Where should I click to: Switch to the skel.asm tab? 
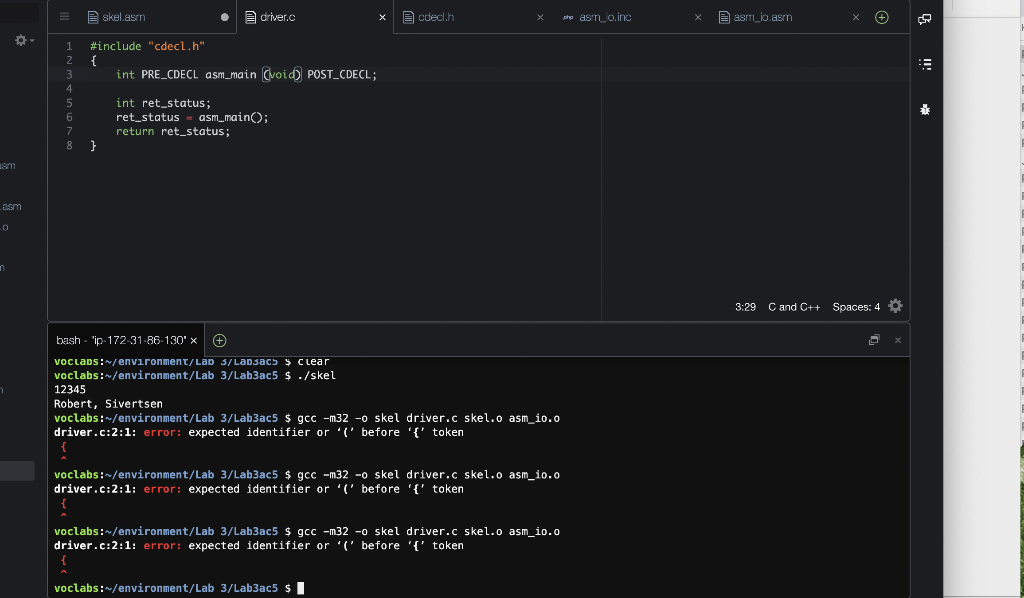click(x=123, y=17)
